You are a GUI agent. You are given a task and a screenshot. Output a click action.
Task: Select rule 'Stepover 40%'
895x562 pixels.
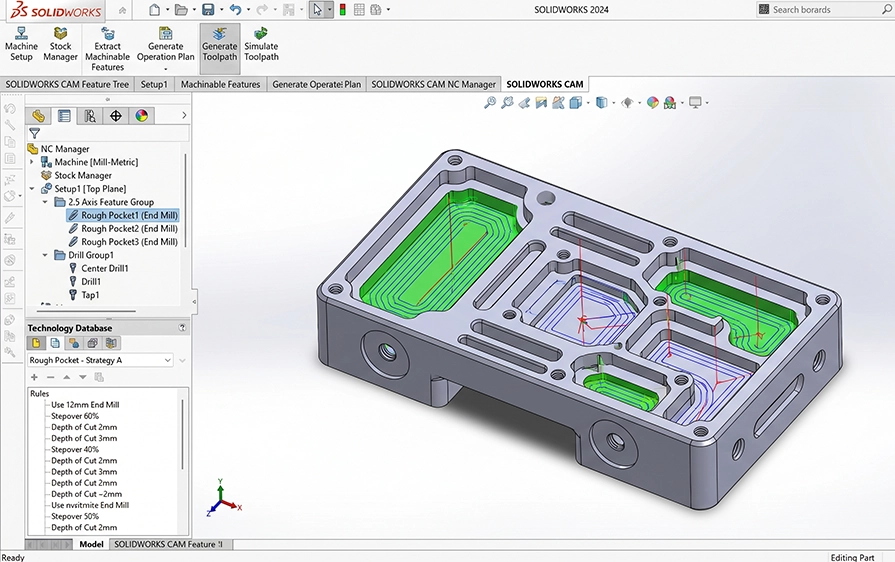(75, 450)
